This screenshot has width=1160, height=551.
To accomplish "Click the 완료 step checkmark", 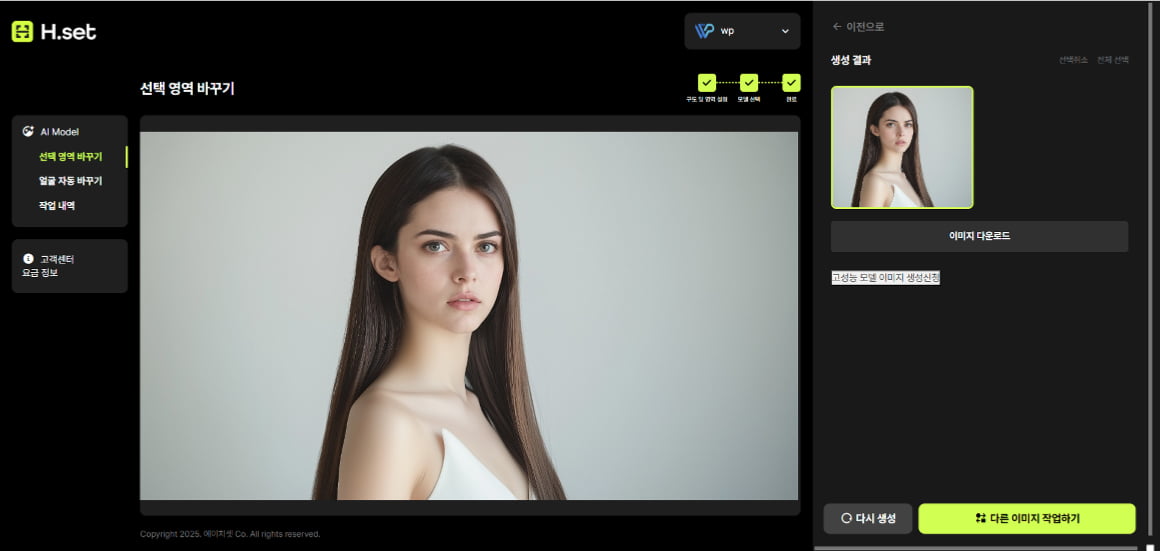I will coord(791,83).
